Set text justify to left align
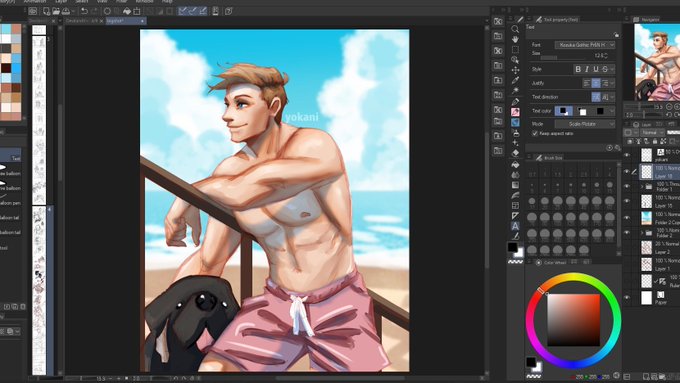680x383 pixels. point(586,83)
